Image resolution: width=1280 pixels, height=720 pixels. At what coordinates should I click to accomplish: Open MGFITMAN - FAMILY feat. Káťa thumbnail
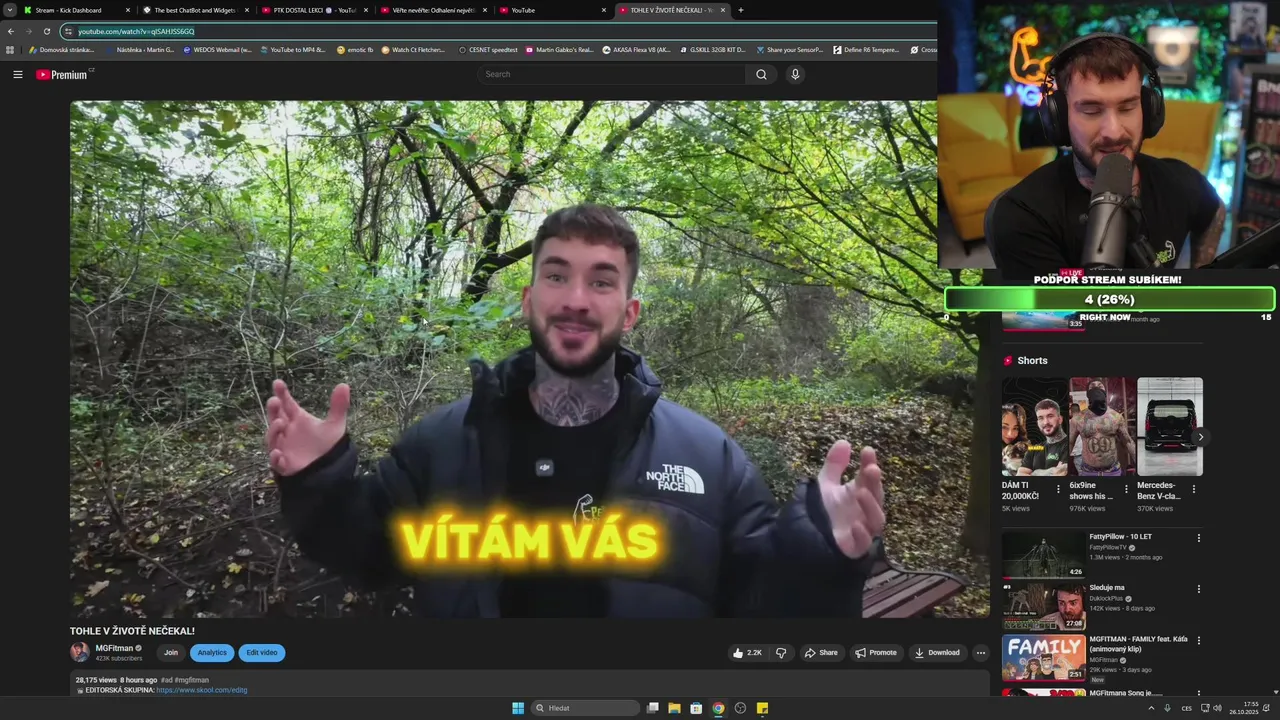[x=1044, y=657]
